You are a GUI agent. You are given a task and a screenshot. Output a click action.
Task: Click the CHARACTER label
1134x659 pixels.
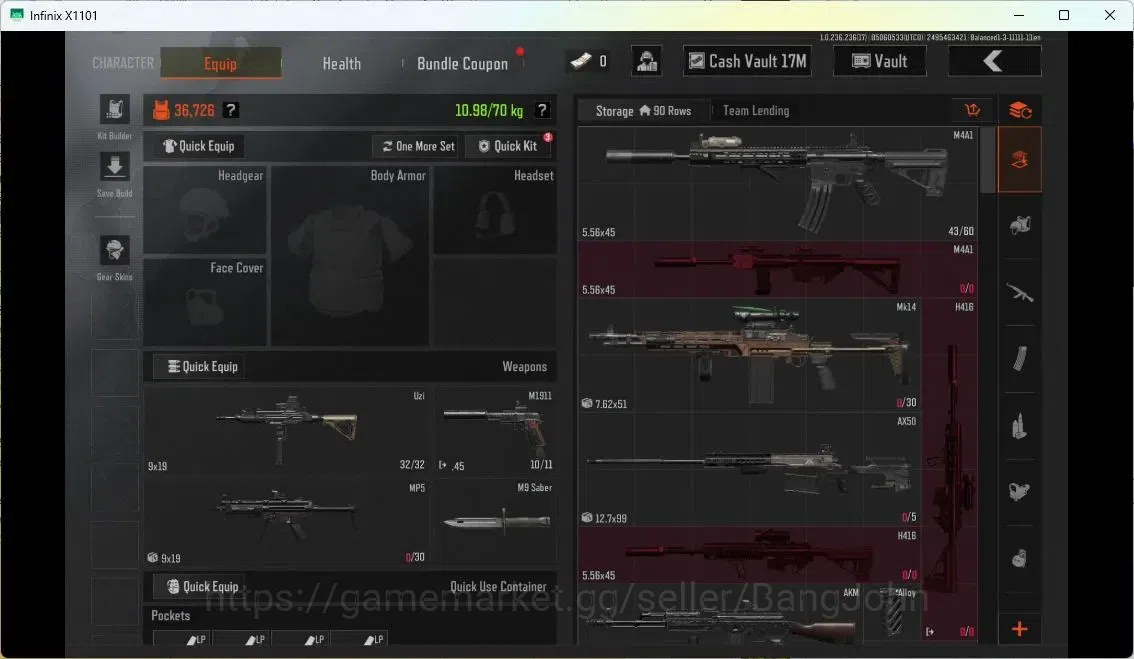pyautogui.click(x=123, y=63)
